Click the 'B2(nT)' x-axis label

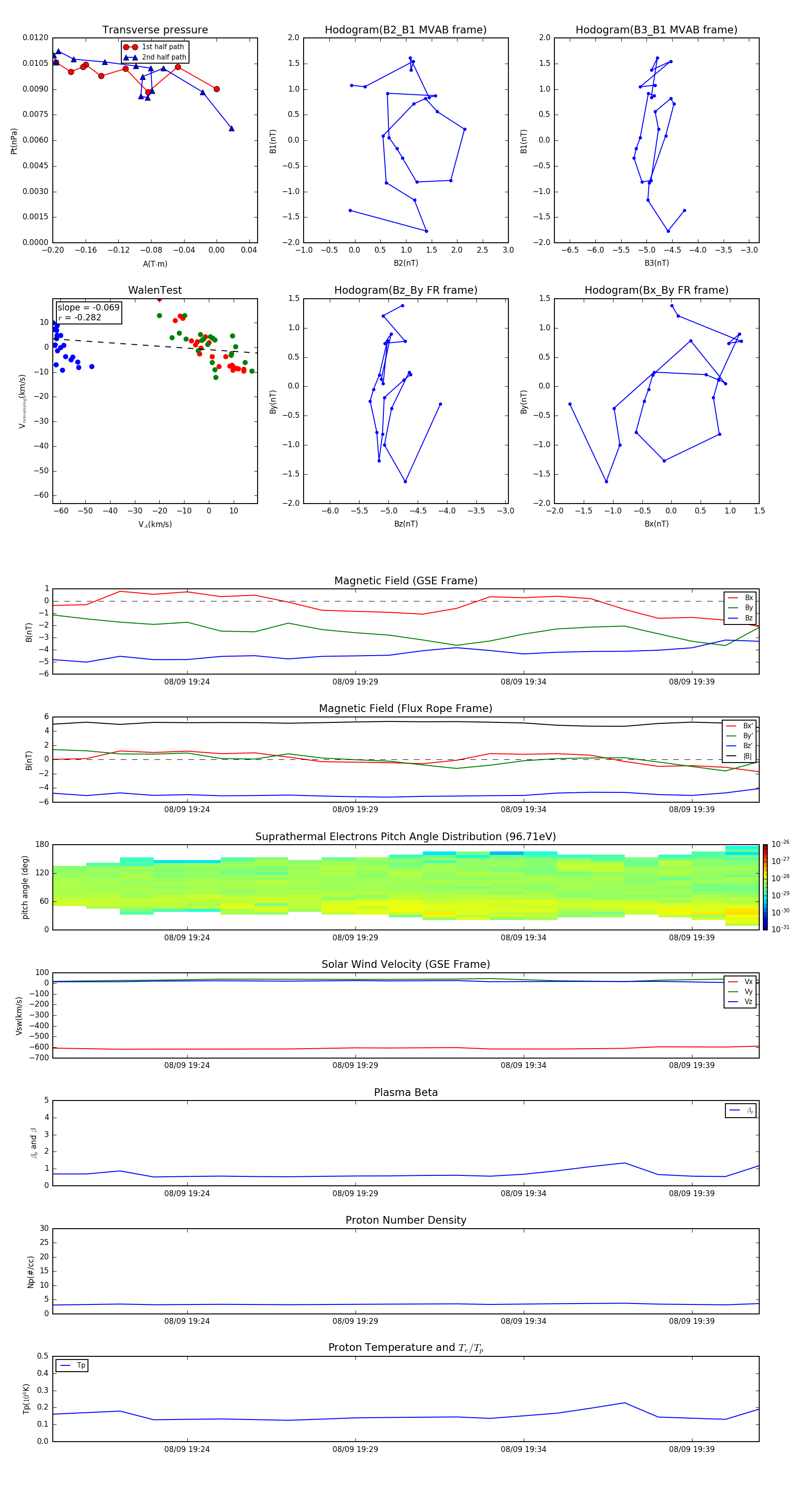coord(406,264)
